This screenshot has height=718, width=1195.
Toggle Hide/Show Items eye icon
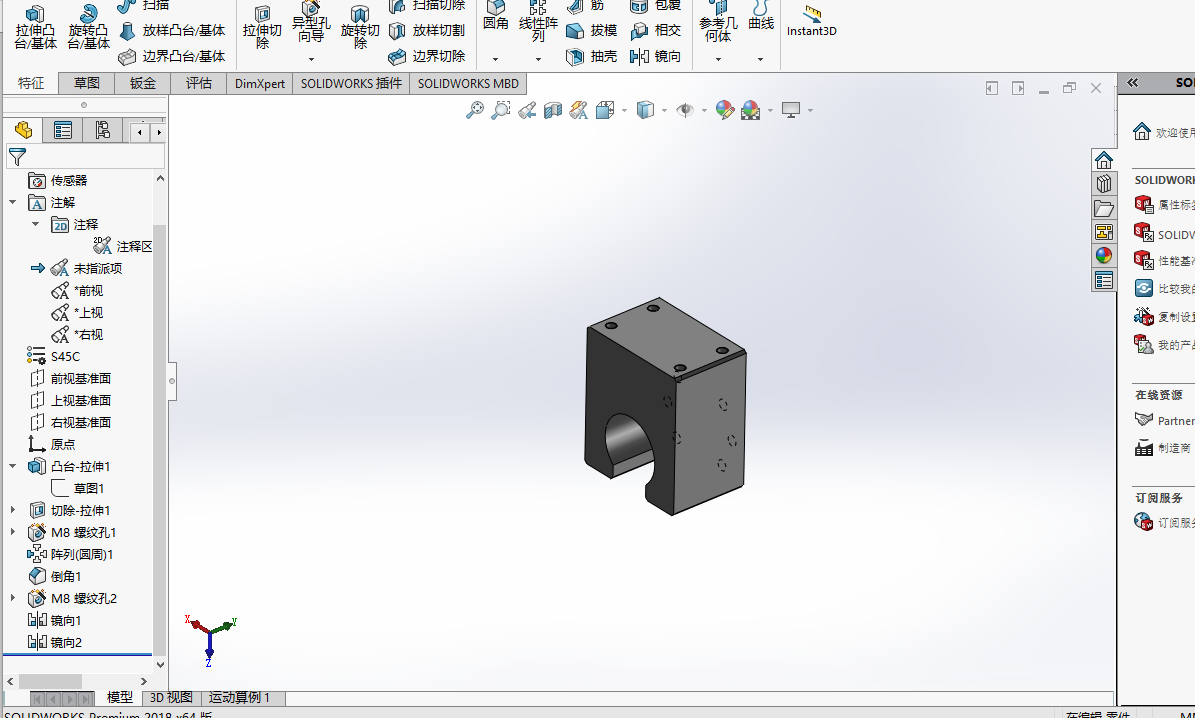[685, 111]
